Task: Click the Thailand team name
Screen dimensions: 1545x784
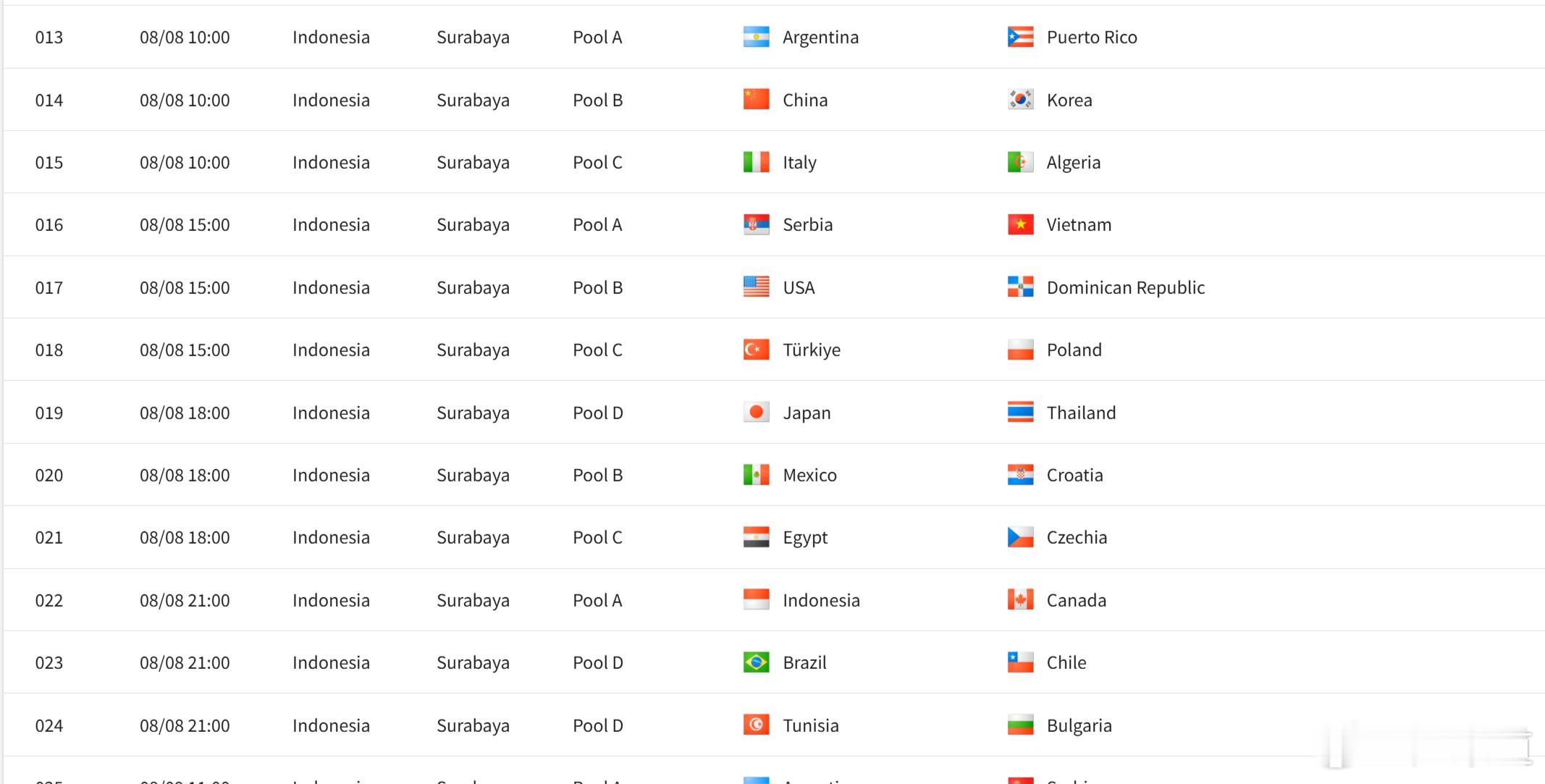Action: 1081,413
